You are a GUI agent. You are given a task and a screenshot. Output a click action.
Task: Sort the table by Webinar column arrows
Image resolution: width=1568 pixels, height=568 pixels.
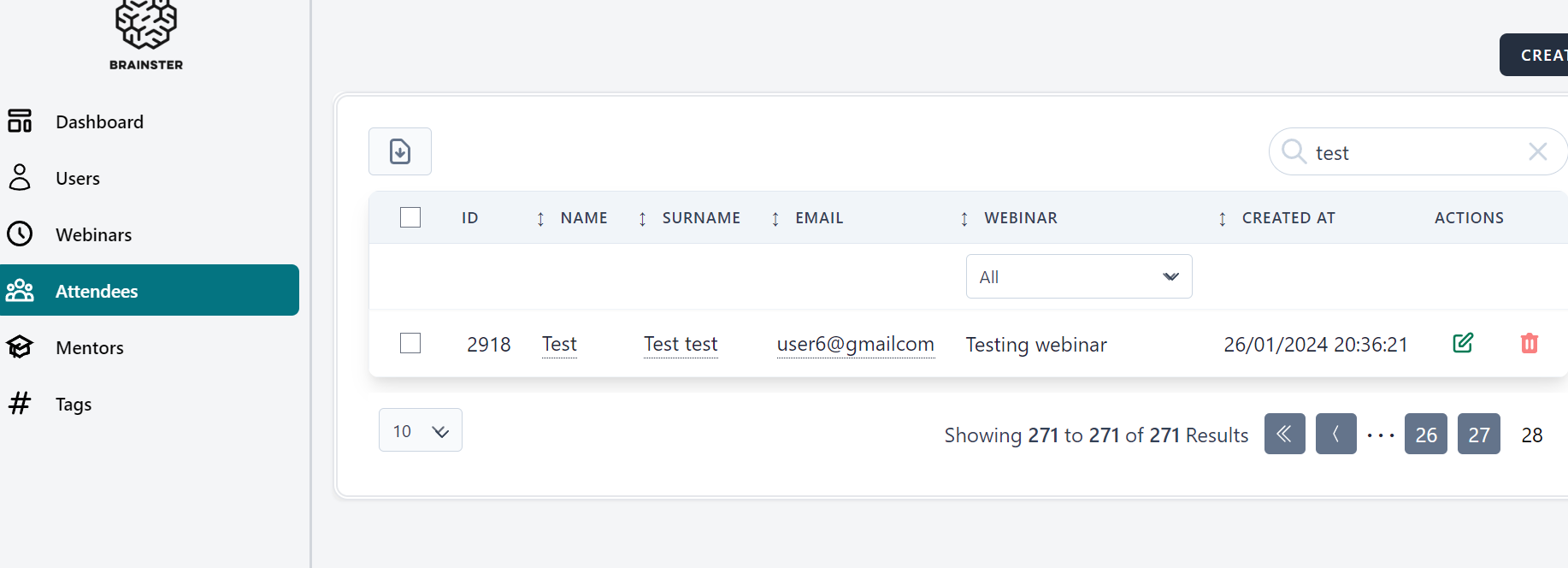pyautogui.click(x=964, y=219)
